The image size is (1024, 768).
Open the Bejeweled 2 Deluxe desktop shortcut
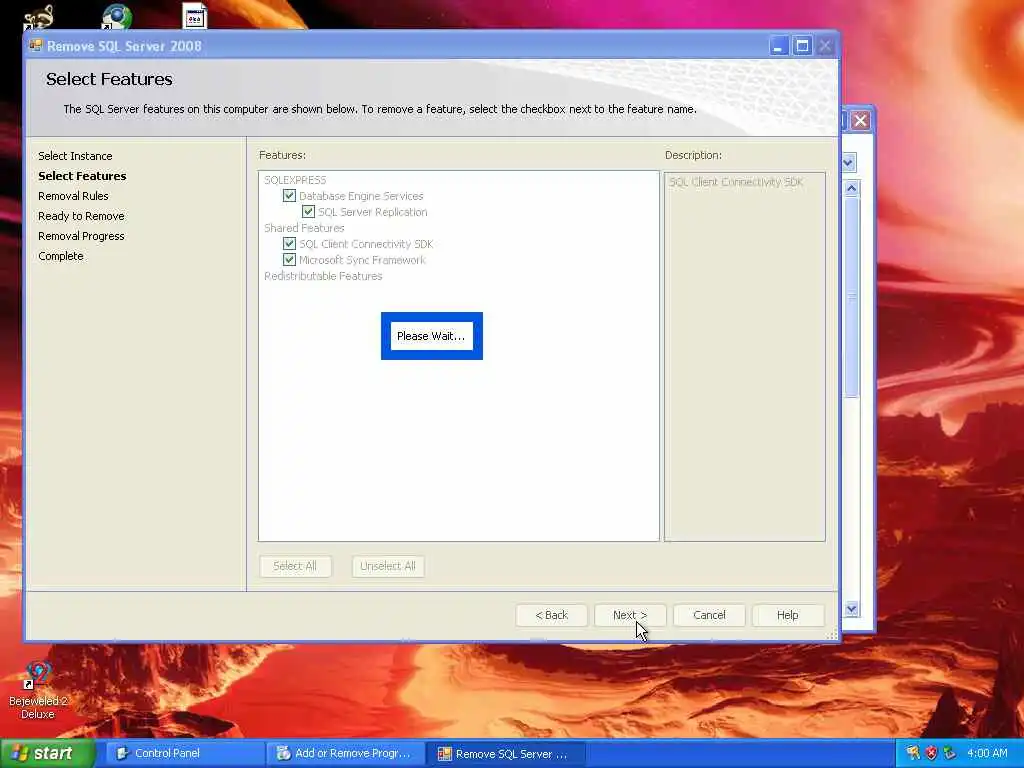38,690
